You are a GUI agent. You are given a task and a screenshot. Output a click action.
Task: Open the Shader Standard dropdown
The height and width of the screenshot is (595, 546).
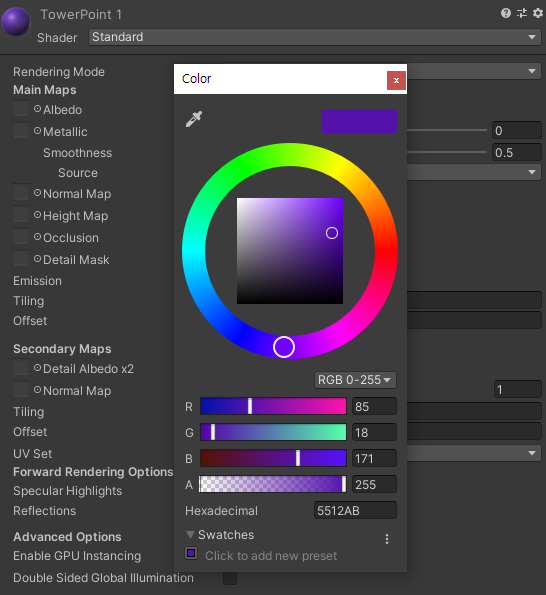coord(315,37)
